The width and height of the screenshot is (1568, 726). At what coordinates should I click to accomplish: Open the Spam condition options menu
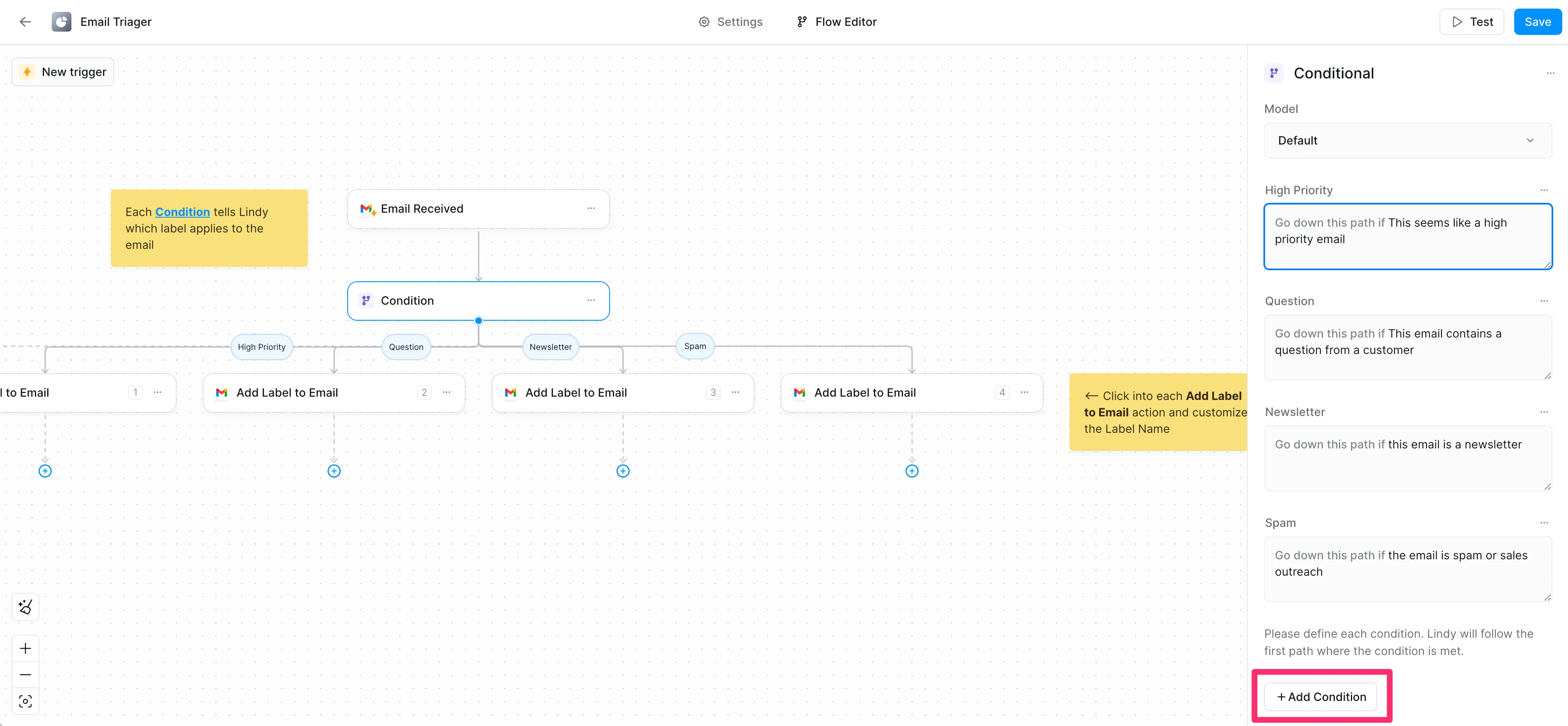pos(1543,523)
